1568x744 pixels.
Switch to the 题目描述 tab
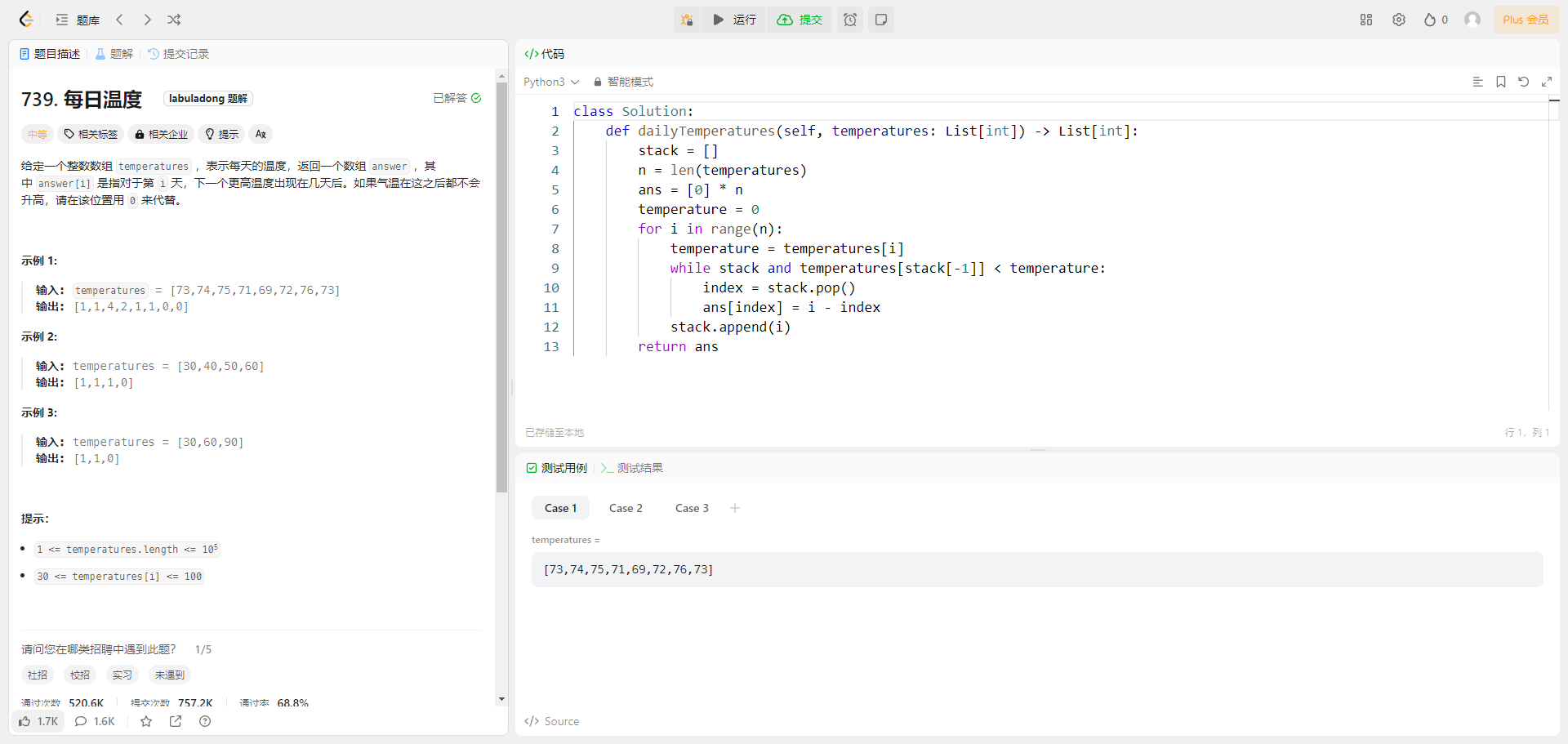[50, 54]
